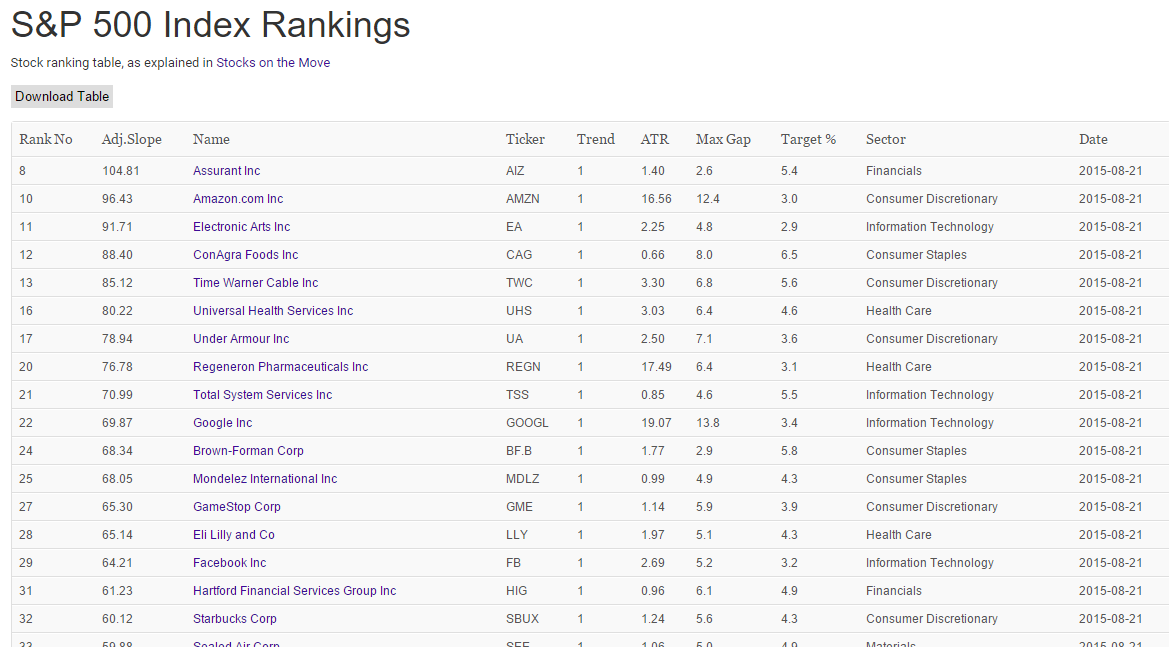Select rank number 8 cell
This screenshot has width=1169, height=647.
[22, 171]
